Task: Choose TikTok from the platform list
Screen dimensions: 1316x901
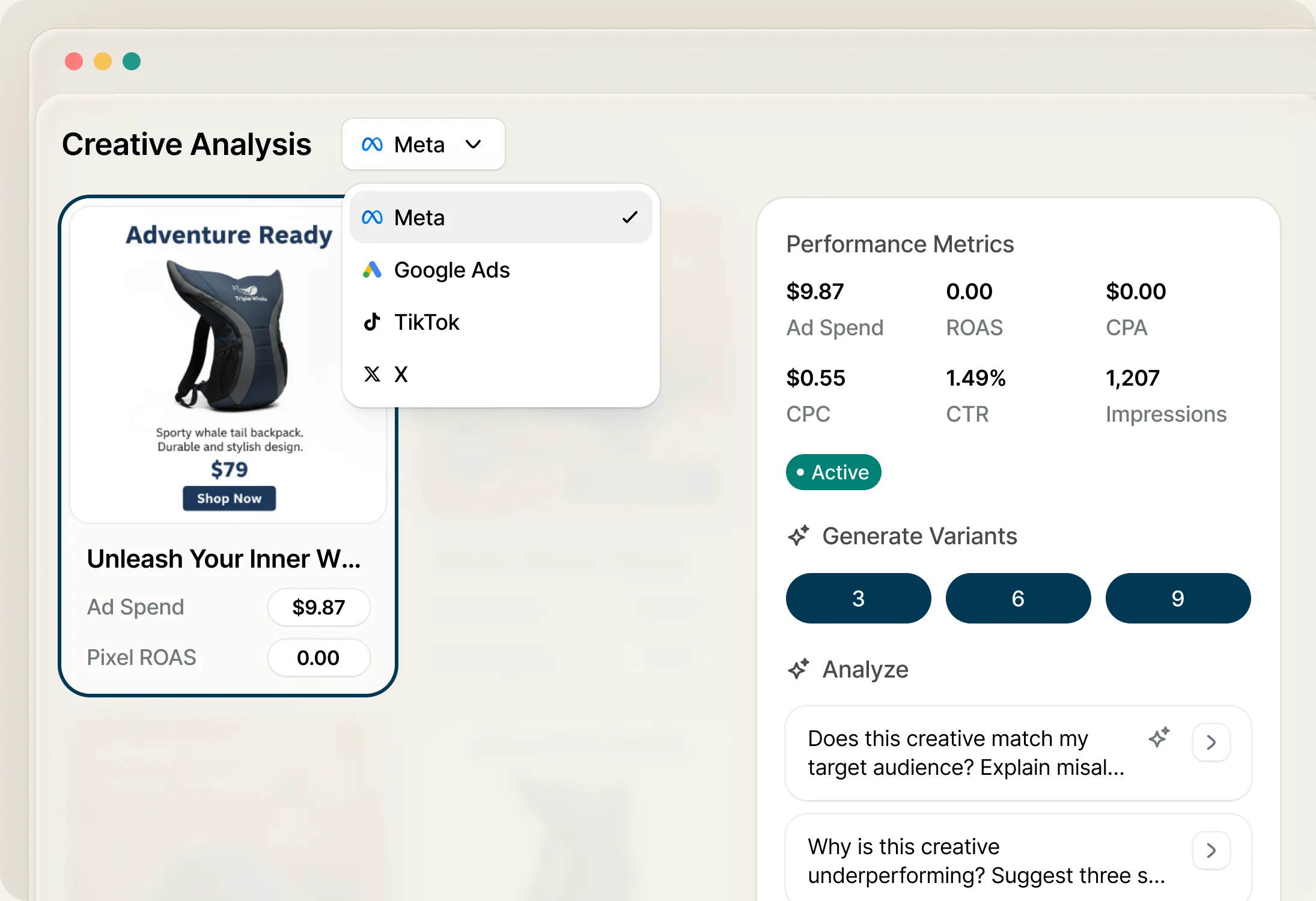Action: (x=501, y=322)
